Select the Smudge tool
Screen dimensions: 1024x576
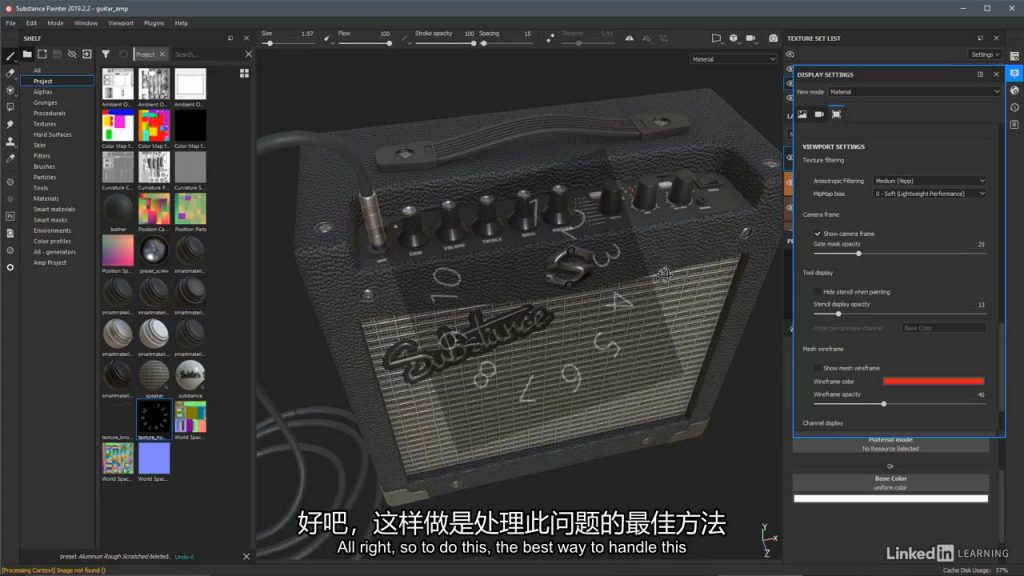10,124
